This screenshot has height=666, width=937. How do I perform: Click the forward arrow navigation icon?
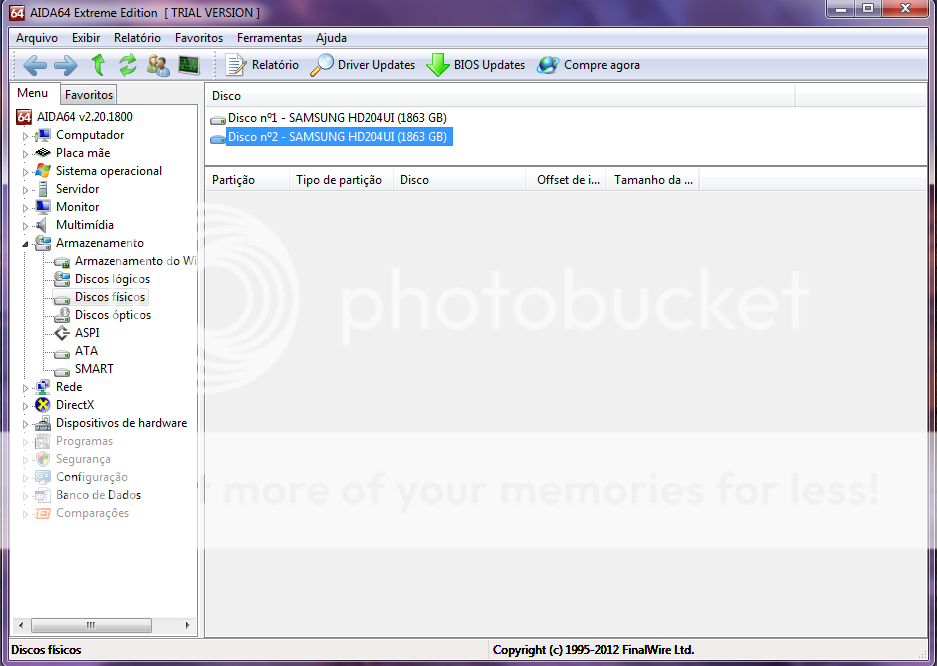coord(65,65)
